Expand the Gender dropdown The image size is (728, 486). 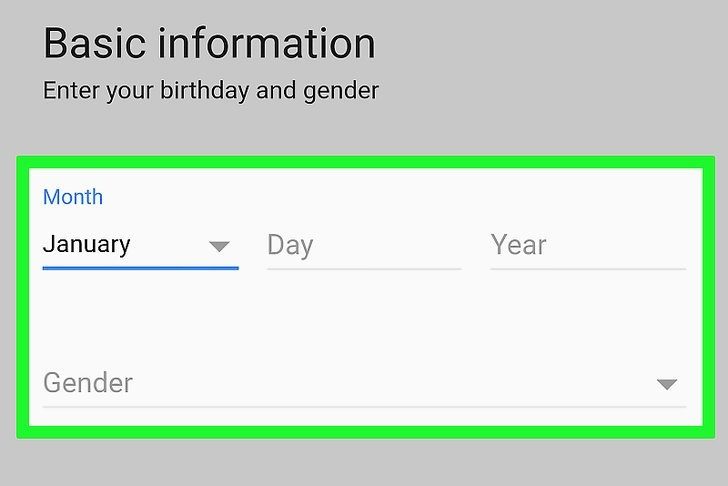(364, 383)
